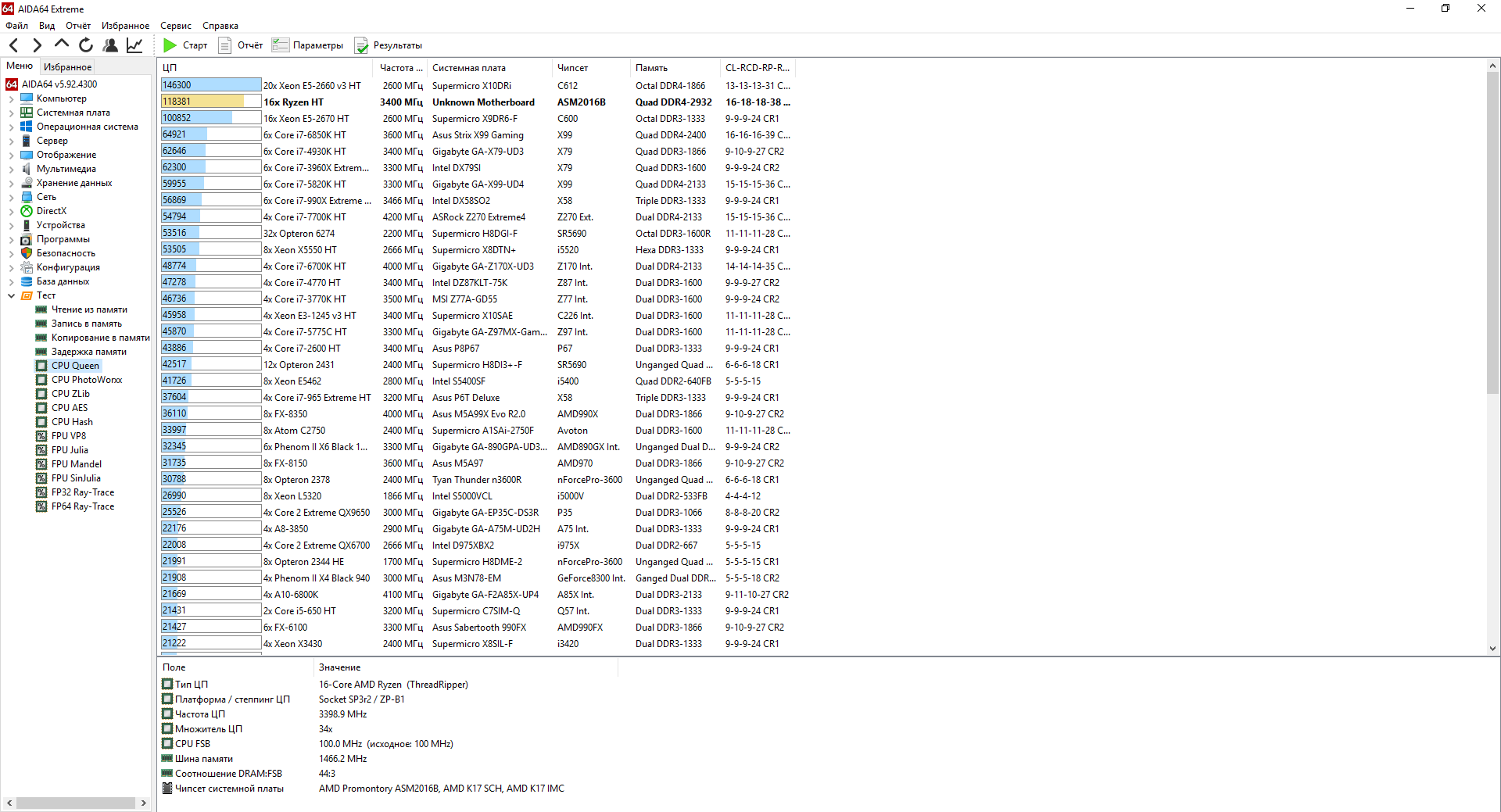The height and width of the screenshot is (812, 1501).
Task: Click the DirectX Xbox-style icon
Action: coord(27,211)
